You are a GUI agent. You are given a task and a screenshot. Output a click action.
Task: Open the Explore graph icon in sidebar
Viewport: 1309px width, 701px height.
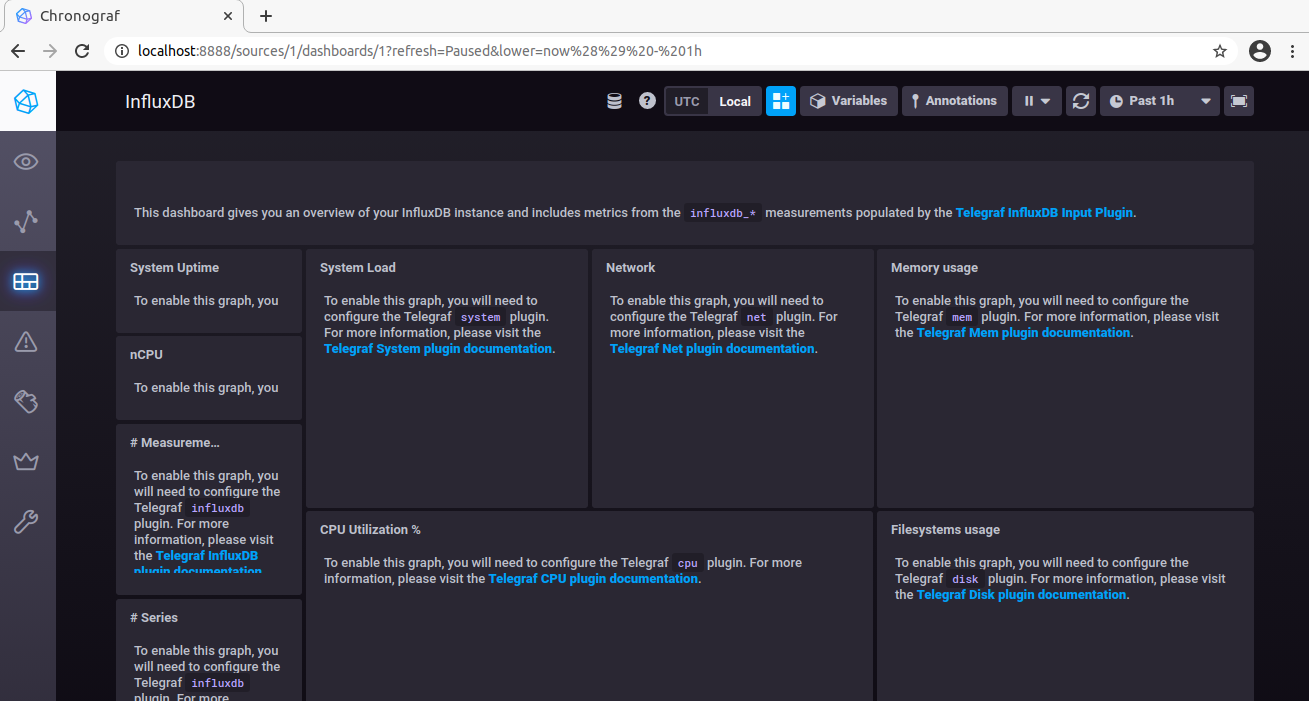(27, 222)
